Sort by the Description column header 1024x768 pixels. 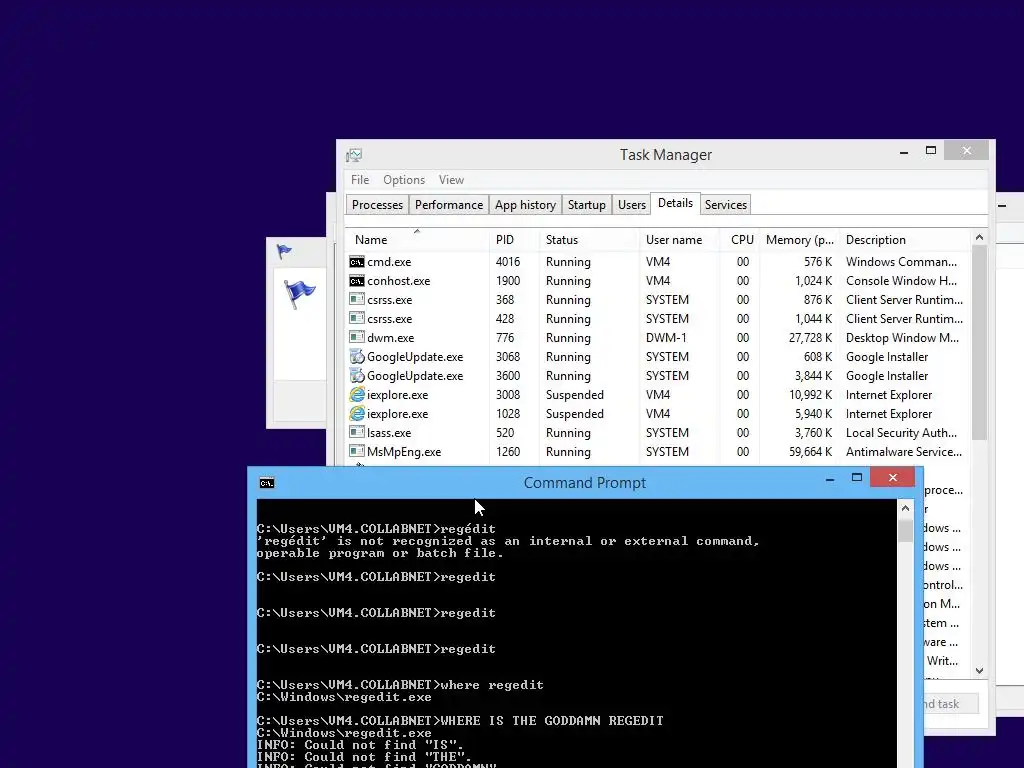(x=905, y=240)
